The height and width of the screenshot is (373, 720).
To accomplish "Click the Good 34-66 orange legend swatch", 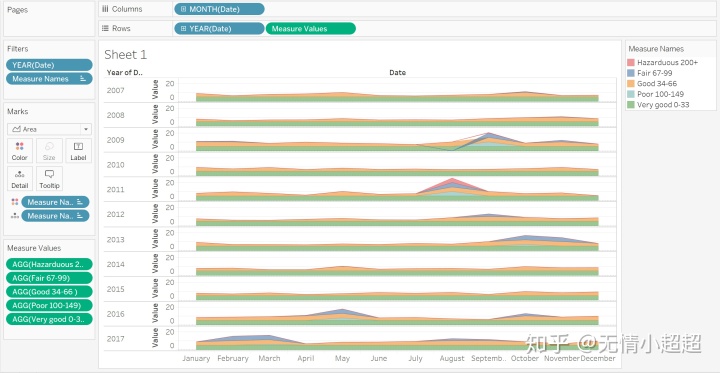I will [x=631, y=84].
